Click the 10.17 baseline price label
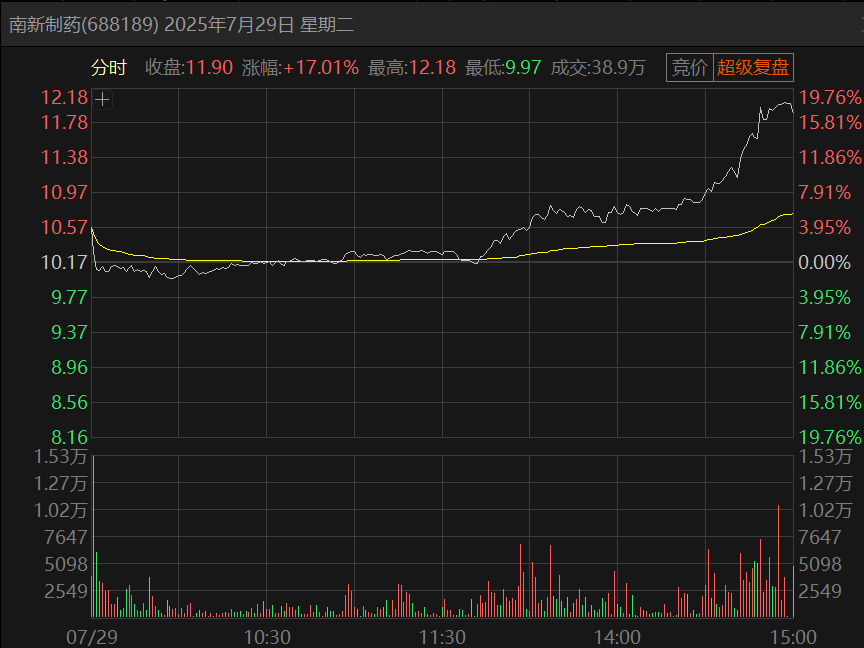 [x=64, y=262]
